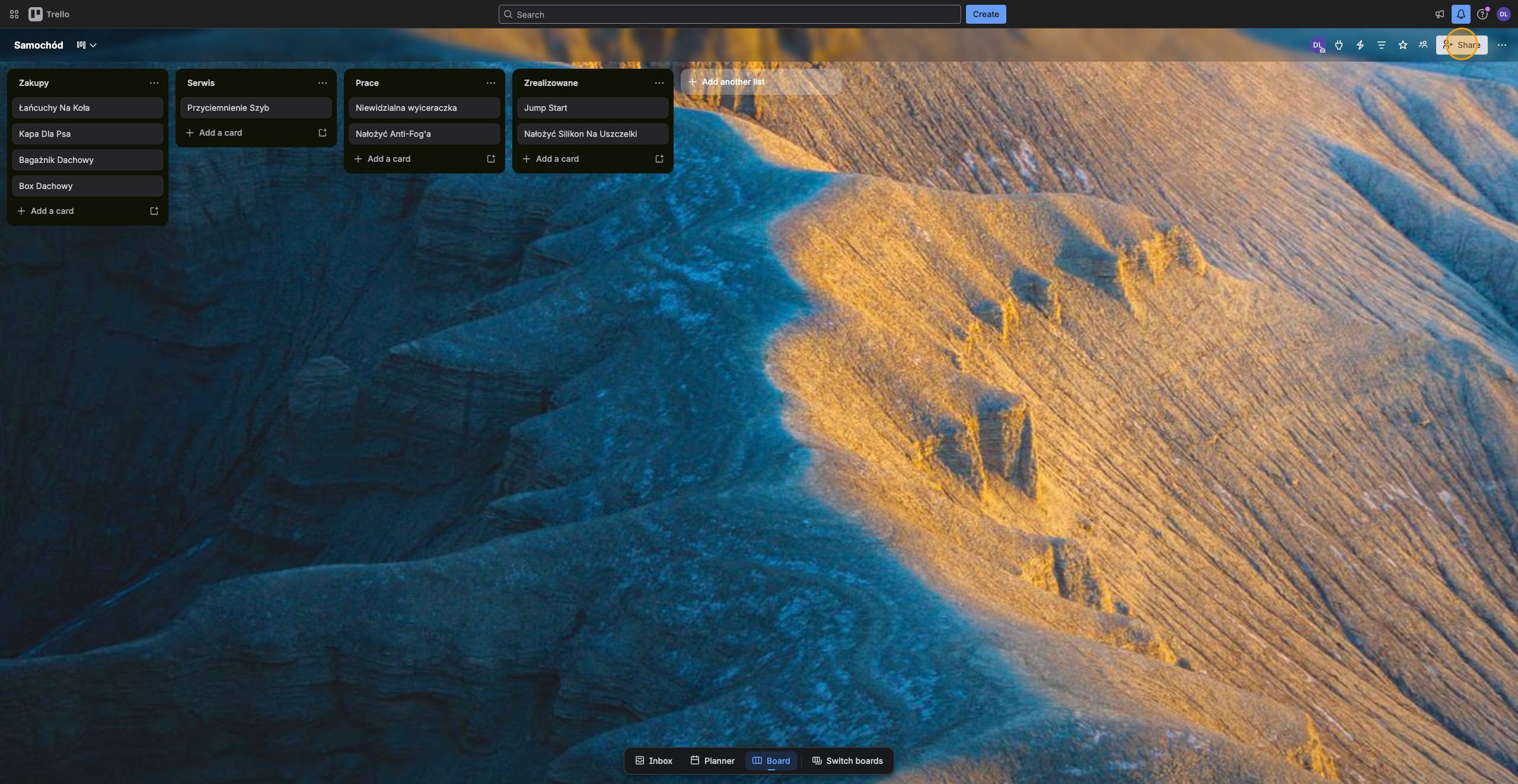Open the board menu three dots

(1502, 45)
